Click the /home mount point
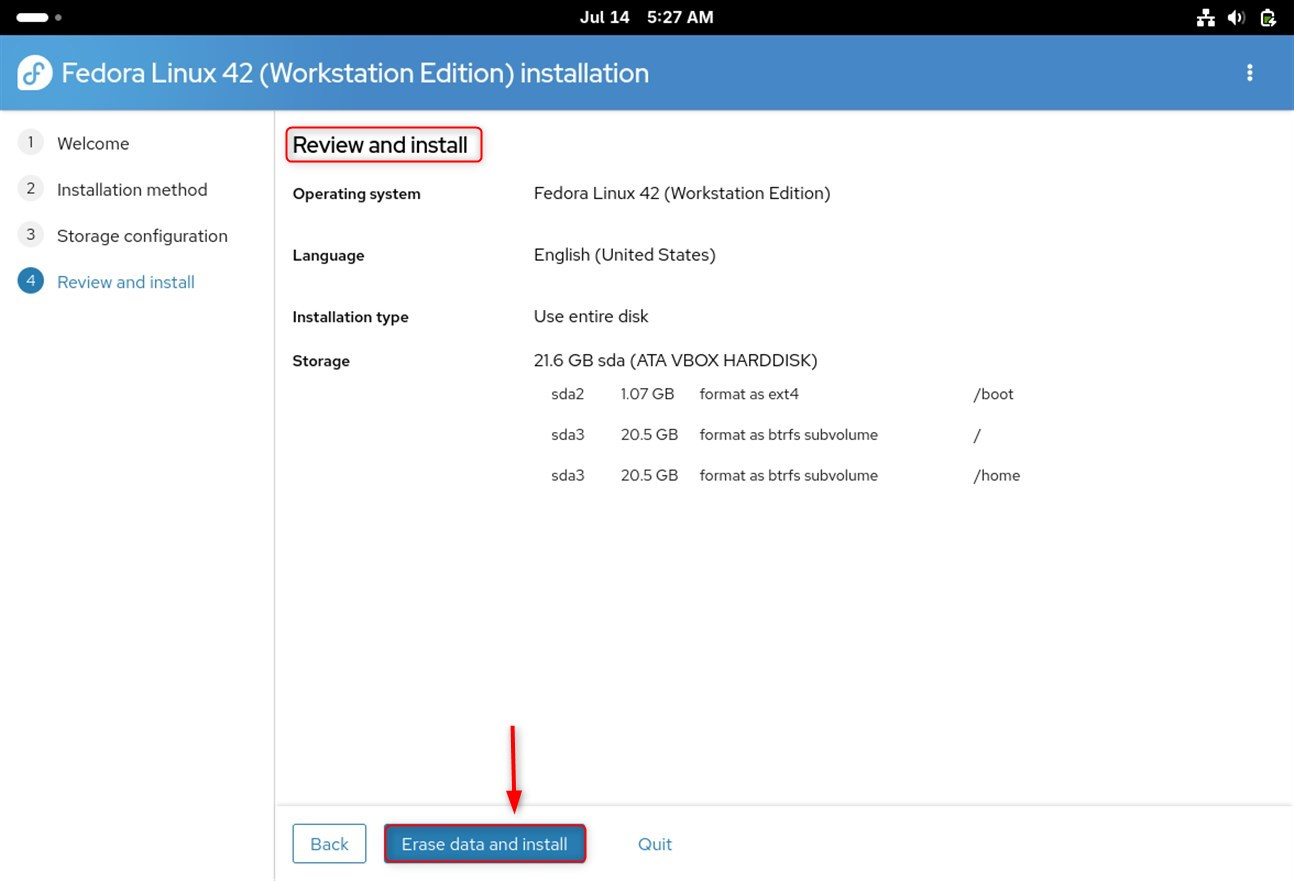 tap(997, 475)
